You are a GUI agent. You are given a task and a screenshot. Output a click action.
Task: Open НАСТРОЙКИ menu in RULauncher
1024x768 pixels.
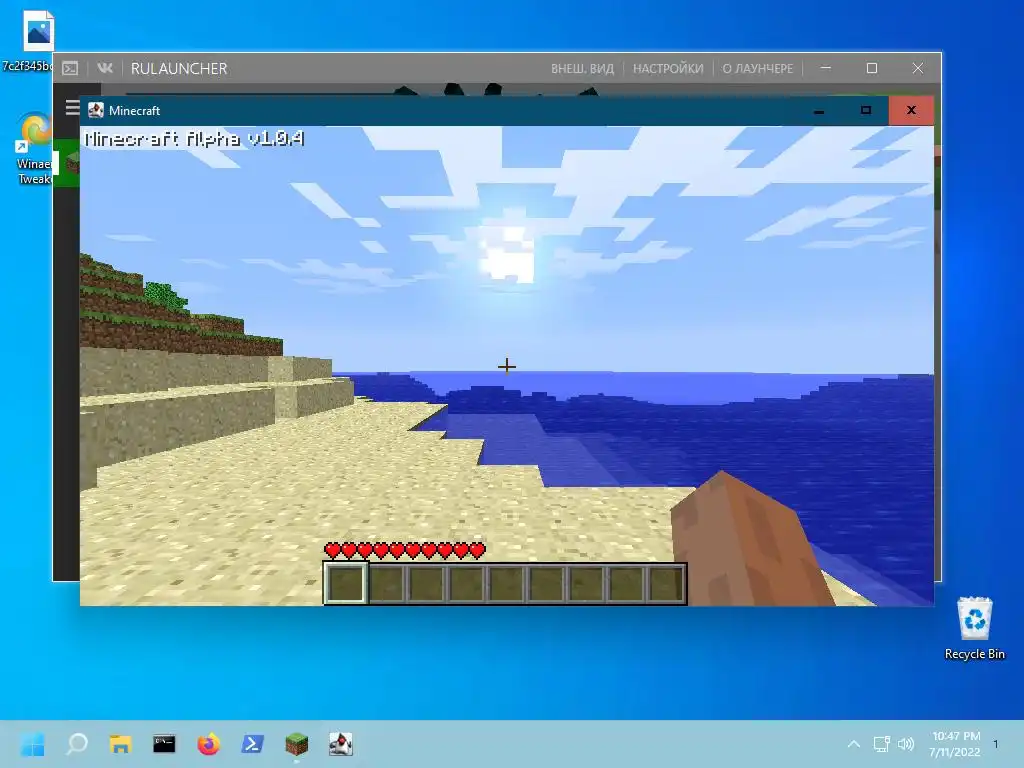point(668,69)
